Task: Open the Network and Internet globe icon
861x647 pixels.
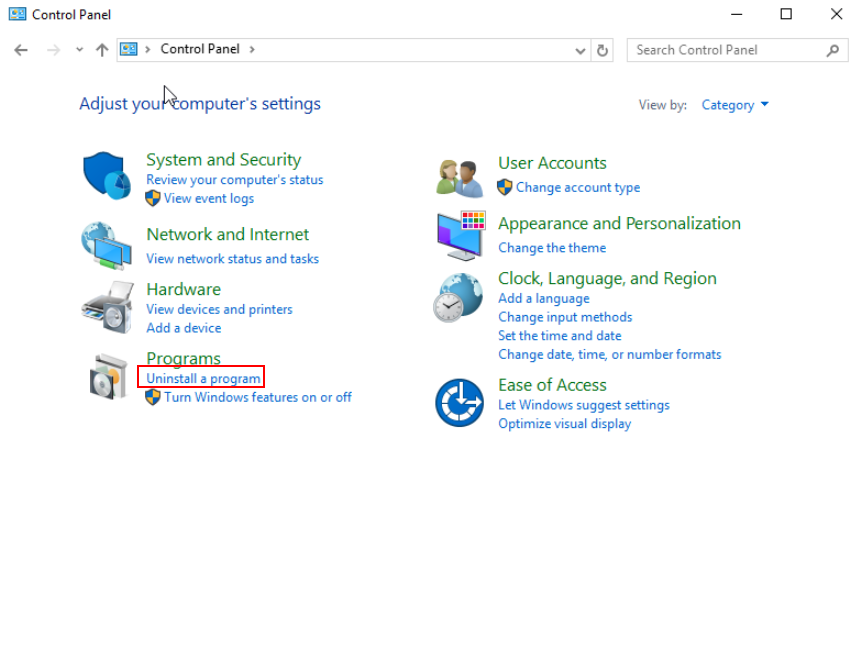Action: coord(107,246)
